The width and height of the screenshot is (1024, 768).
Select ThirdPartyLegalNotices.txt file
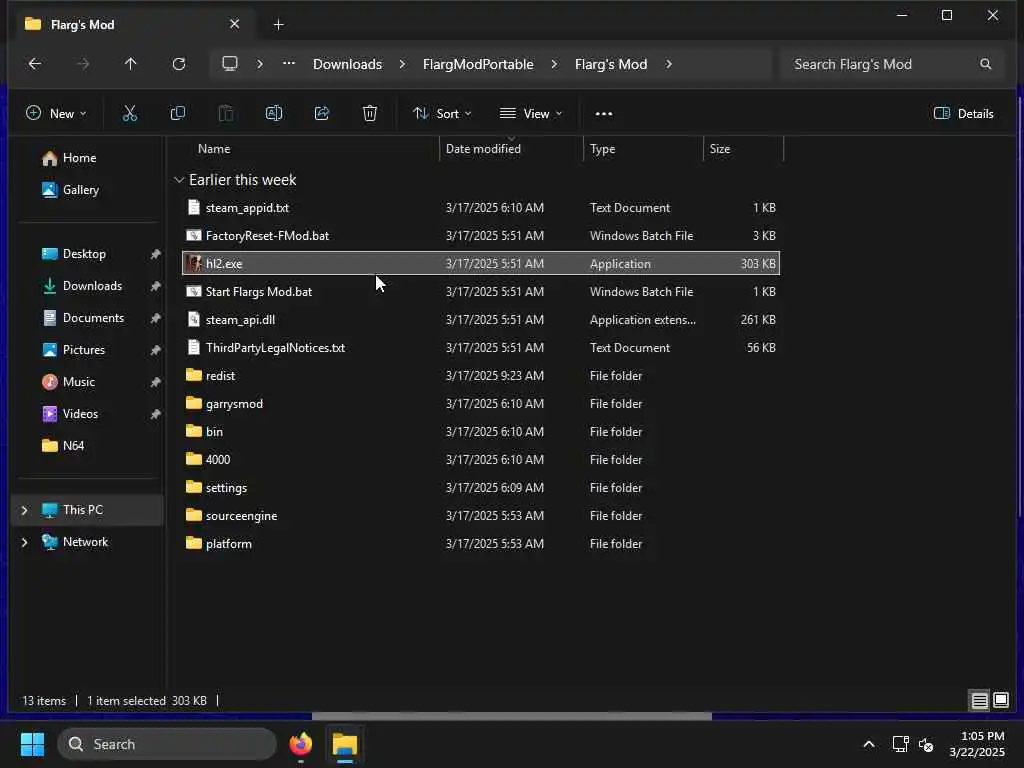[481, 347]
